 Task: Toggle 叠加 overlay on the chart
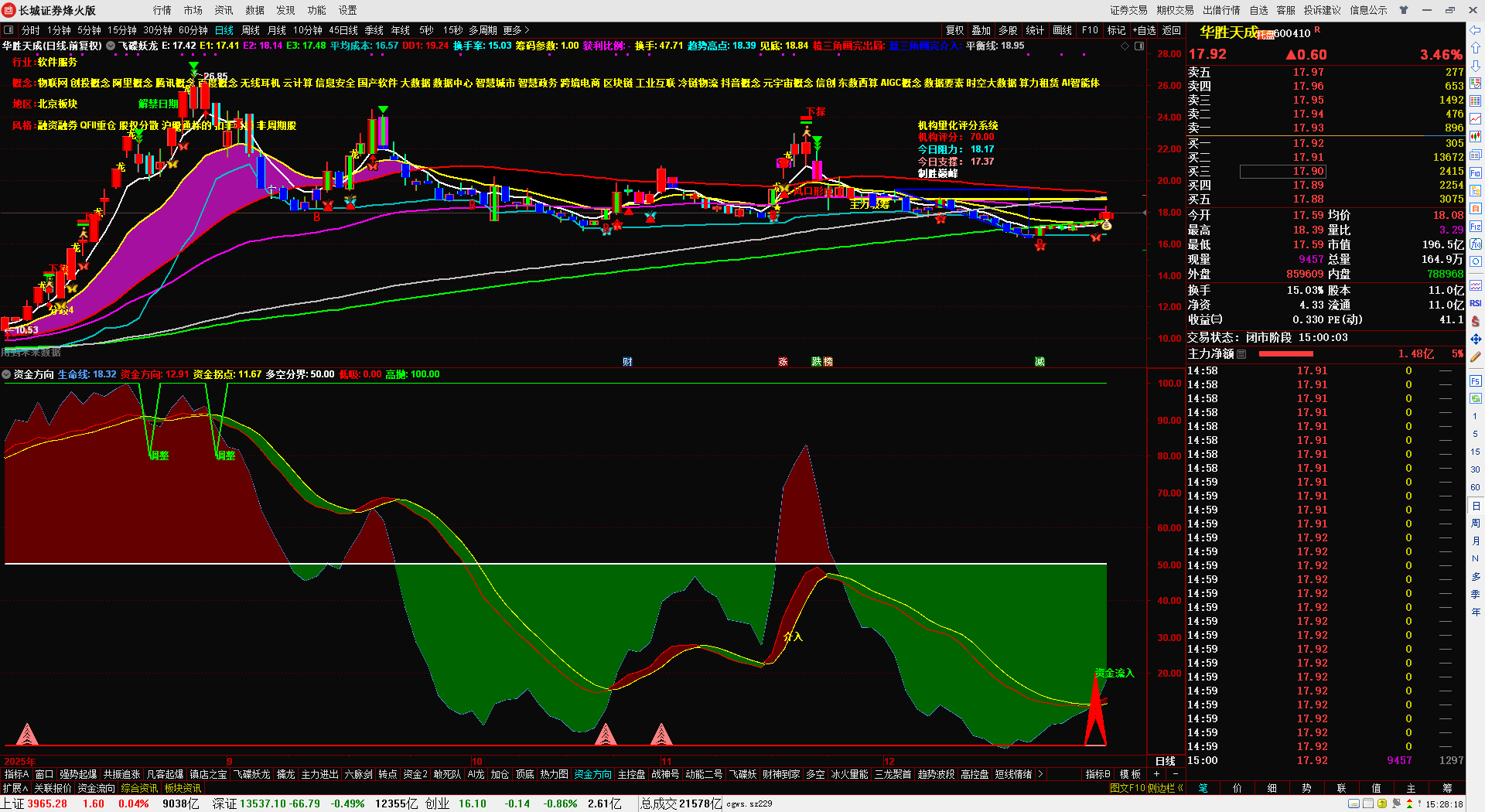[x=981, y=30]
